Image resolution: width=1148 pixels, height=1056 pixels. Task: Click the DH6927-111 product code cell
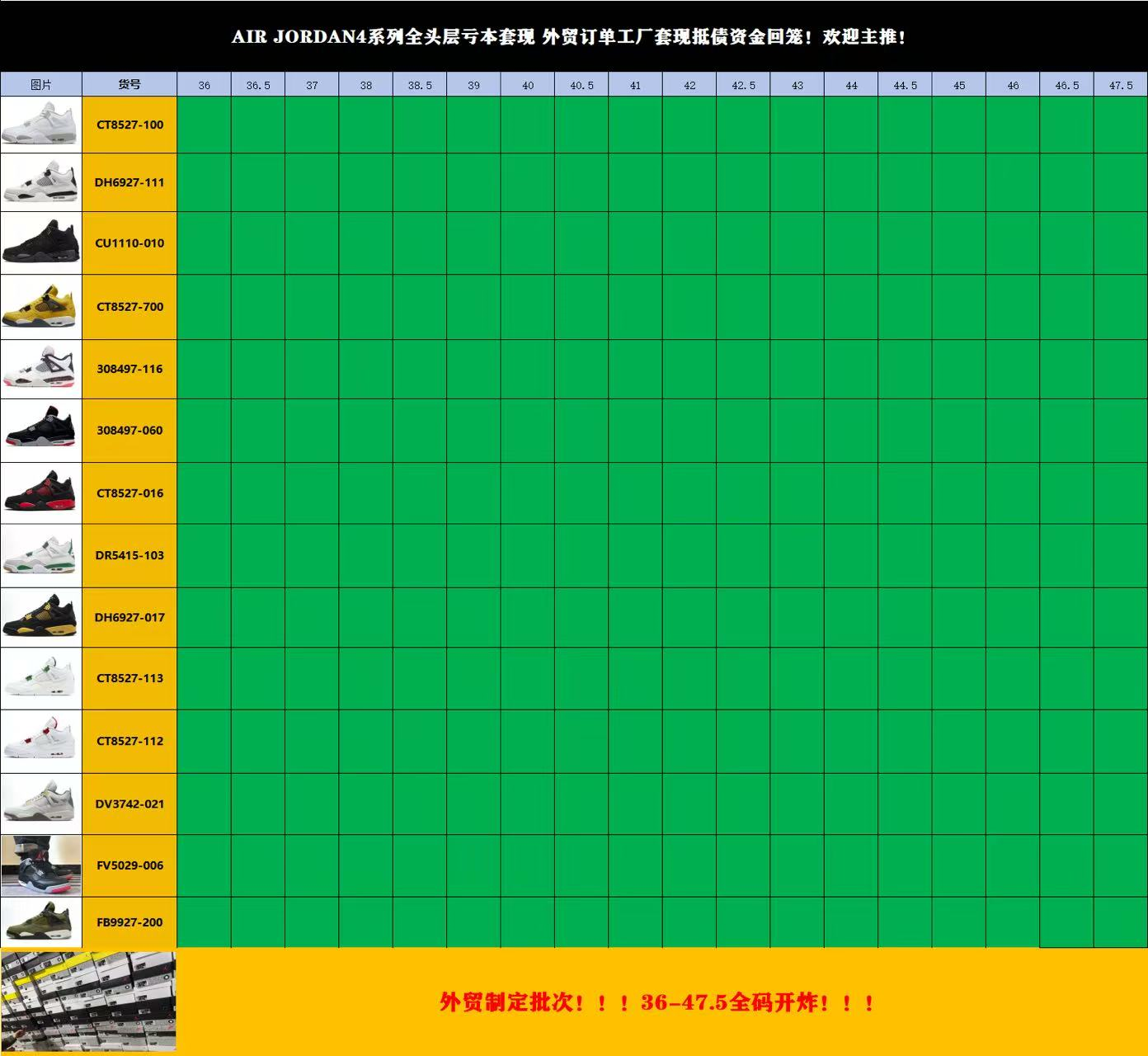point(129,182)
